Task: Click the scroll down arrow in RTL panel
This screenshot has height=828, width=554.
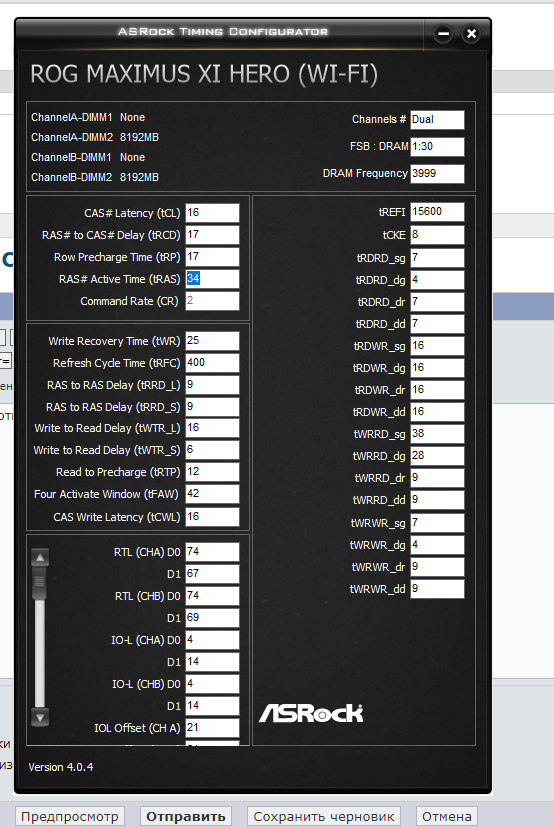Action: point(40,717)
